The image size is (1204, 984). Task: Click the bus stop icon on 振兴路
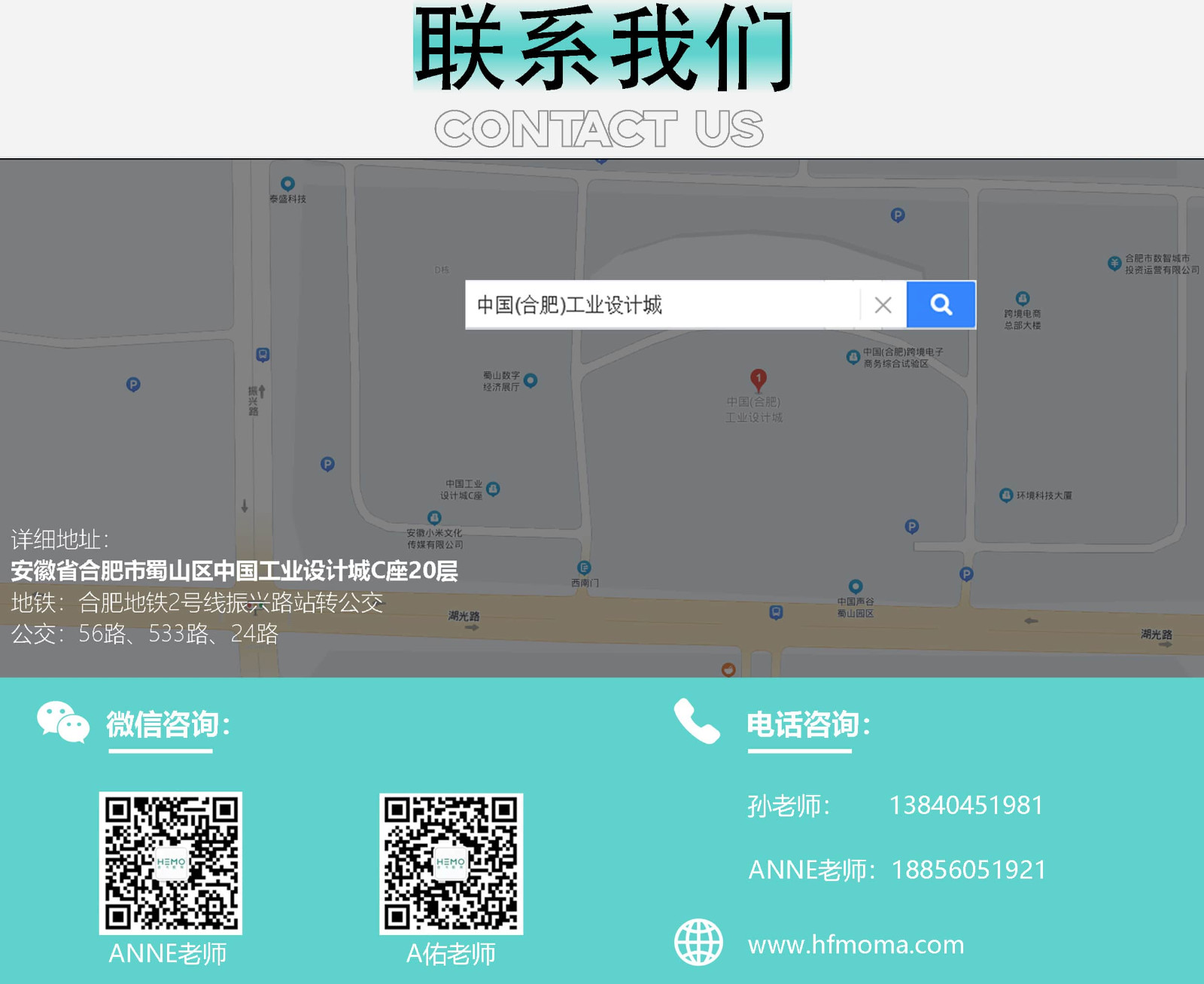[263, 355]
